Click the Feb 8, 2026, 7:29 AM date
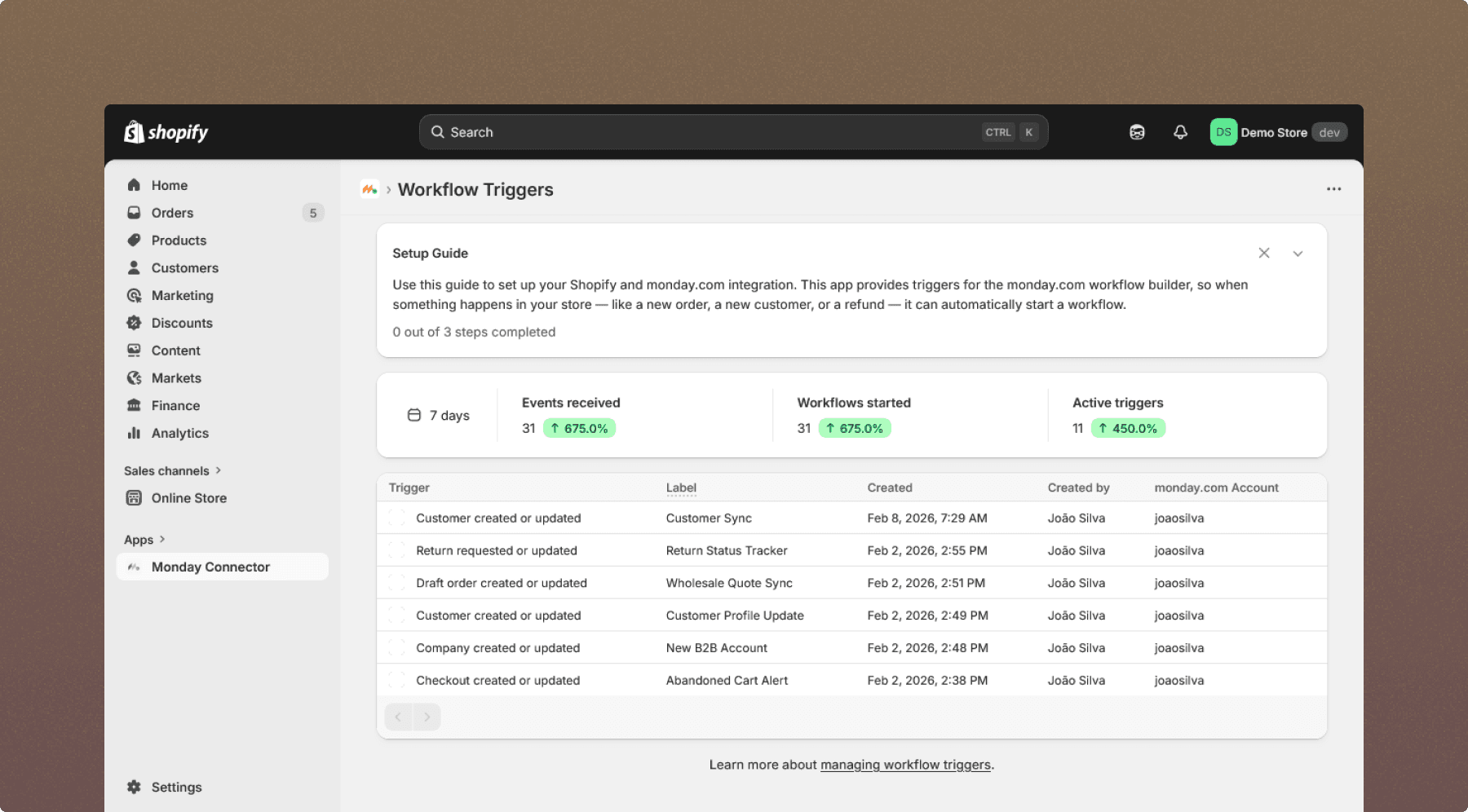The image size is (1468, 812). pos(927,518)
